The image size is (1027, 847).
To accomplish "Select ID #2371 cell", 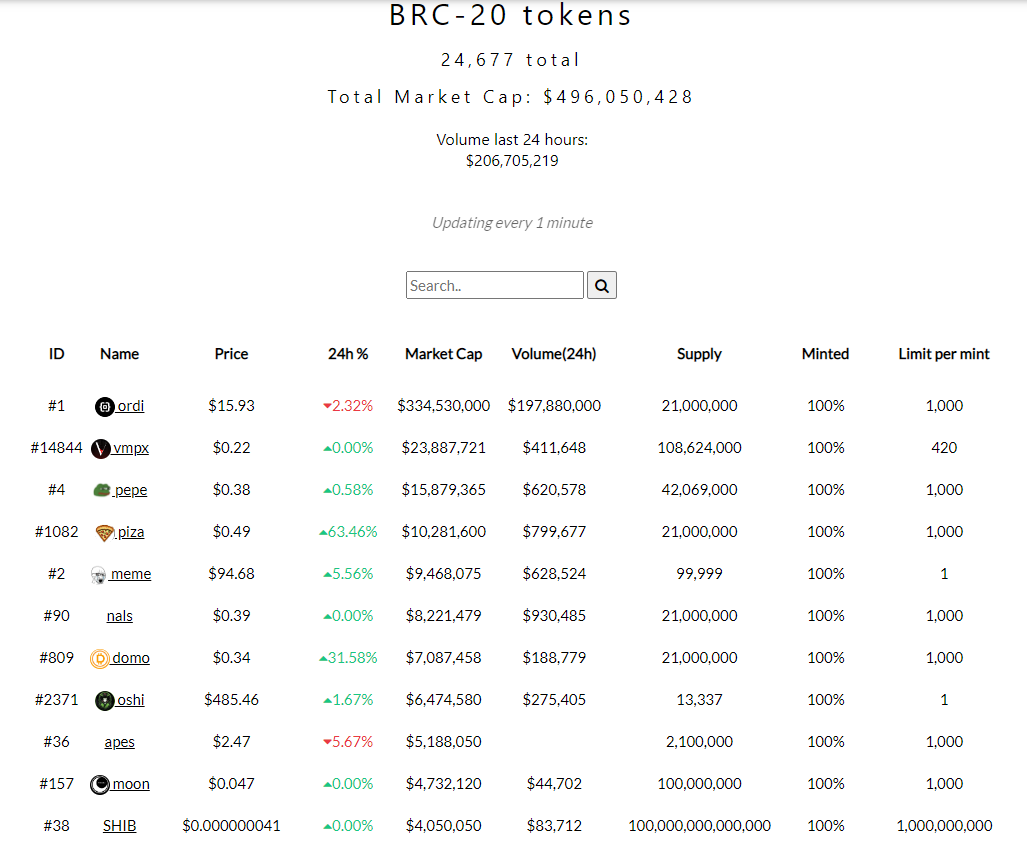I will 56,700.
